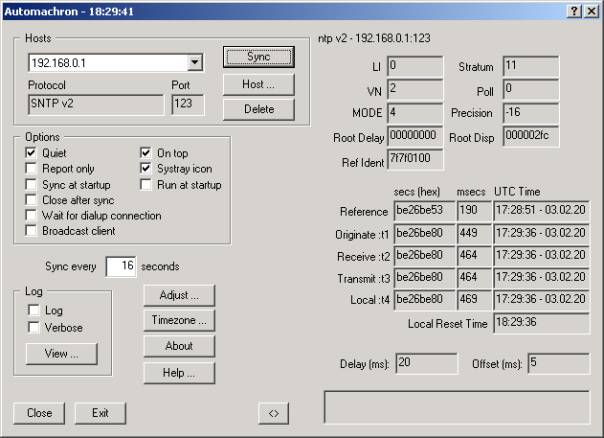The height and width of the screenshot is (438, 604).
Task: Click the title bar help question mark
Action: 573,10
